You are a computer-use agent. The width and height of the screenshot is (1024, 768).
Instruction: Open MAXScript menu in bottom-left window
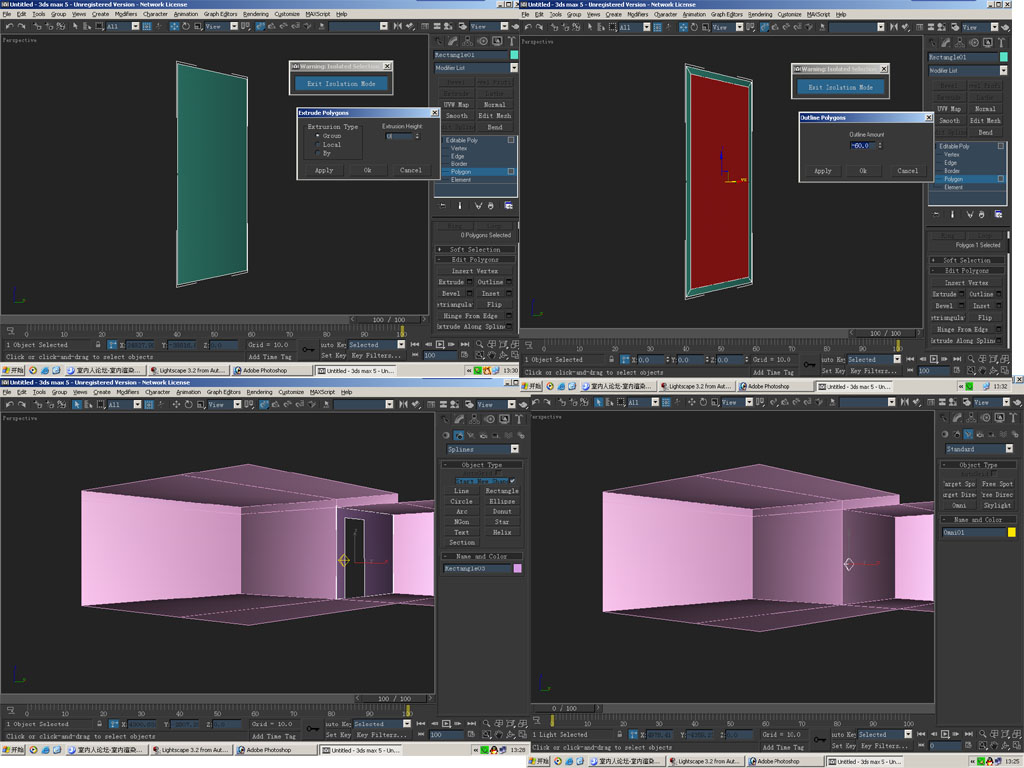(322, 392)
